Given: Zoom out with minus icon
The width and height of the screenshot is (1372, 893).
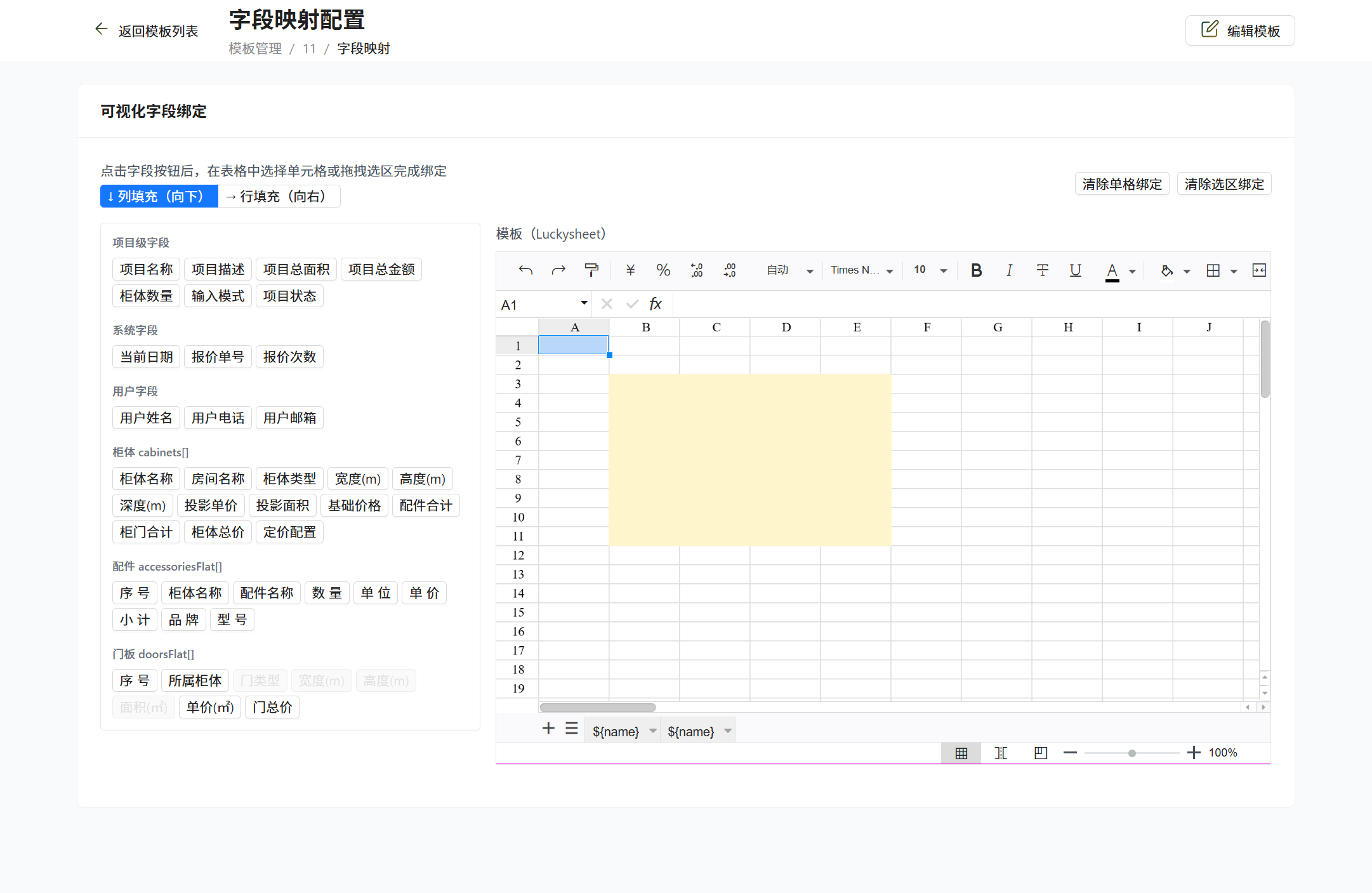Looking at the screenshot, I should (1070, 753).
